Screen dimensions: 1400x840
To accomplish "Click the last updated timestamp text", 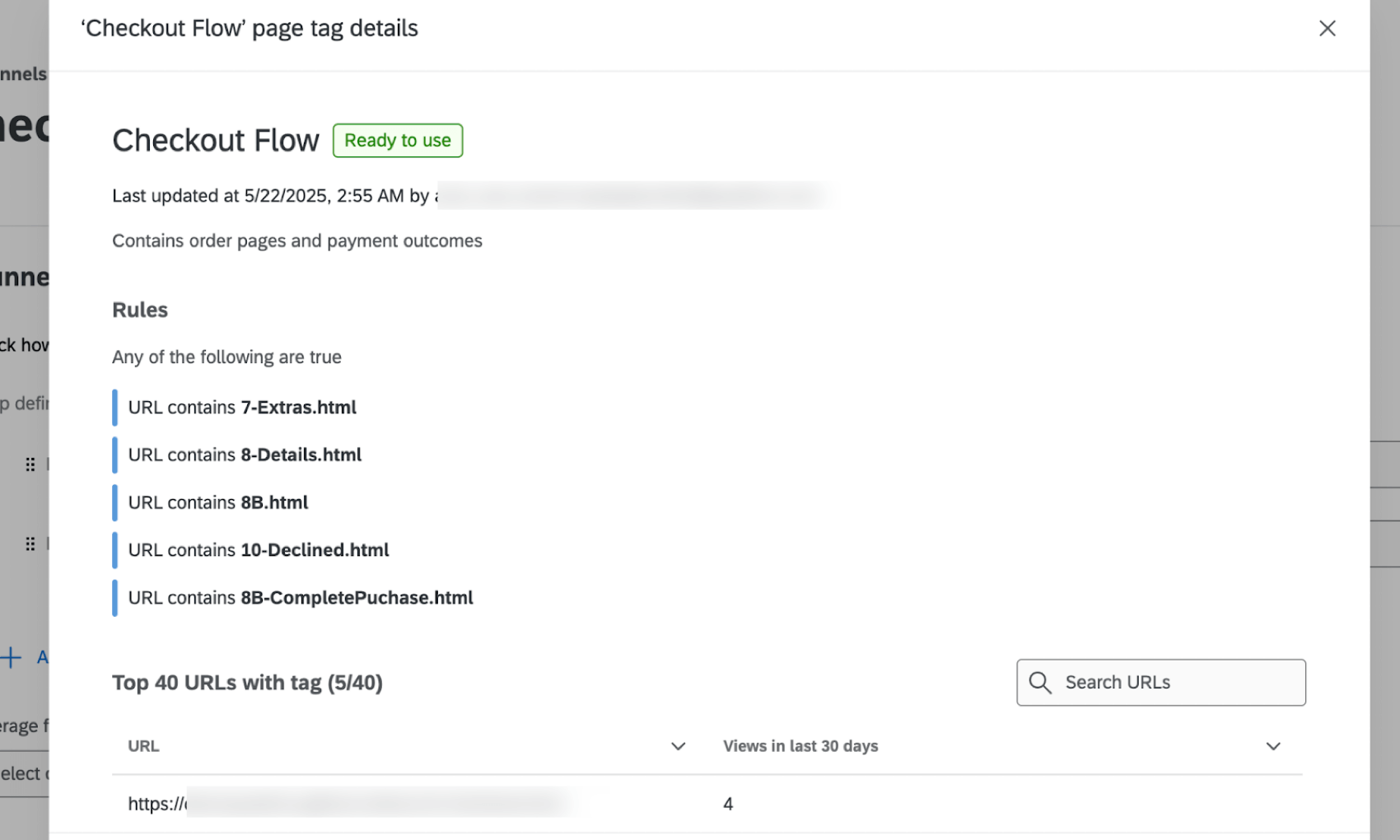I will coord(272,196).
